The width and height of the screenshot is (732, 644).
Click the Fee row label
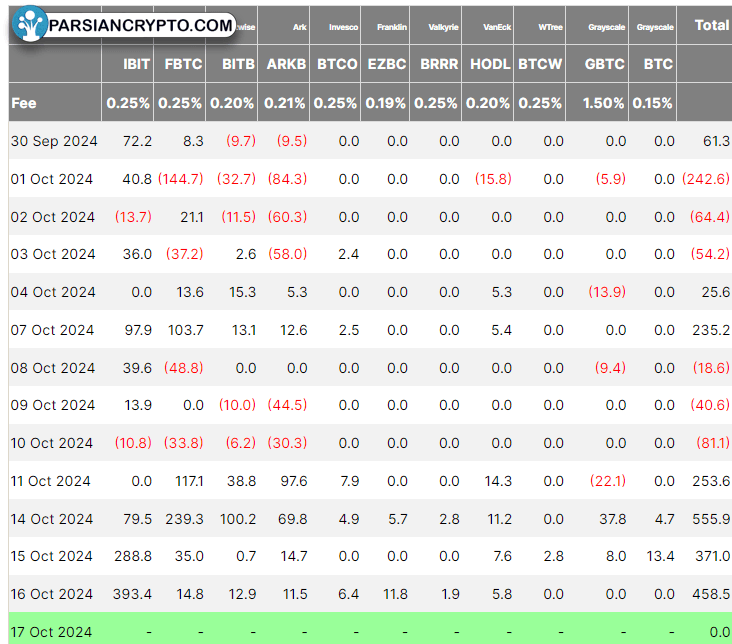click(24, 103)
